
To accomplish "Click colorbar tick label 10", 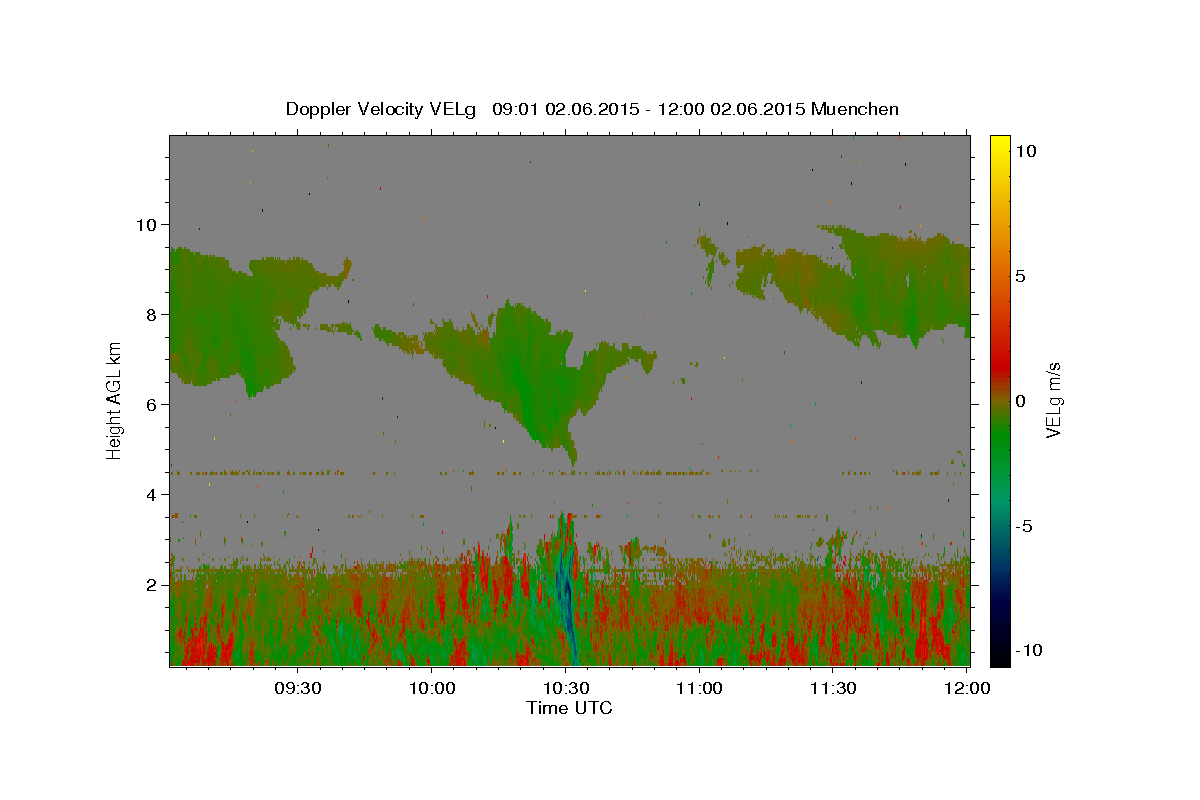I will 1025,150.
